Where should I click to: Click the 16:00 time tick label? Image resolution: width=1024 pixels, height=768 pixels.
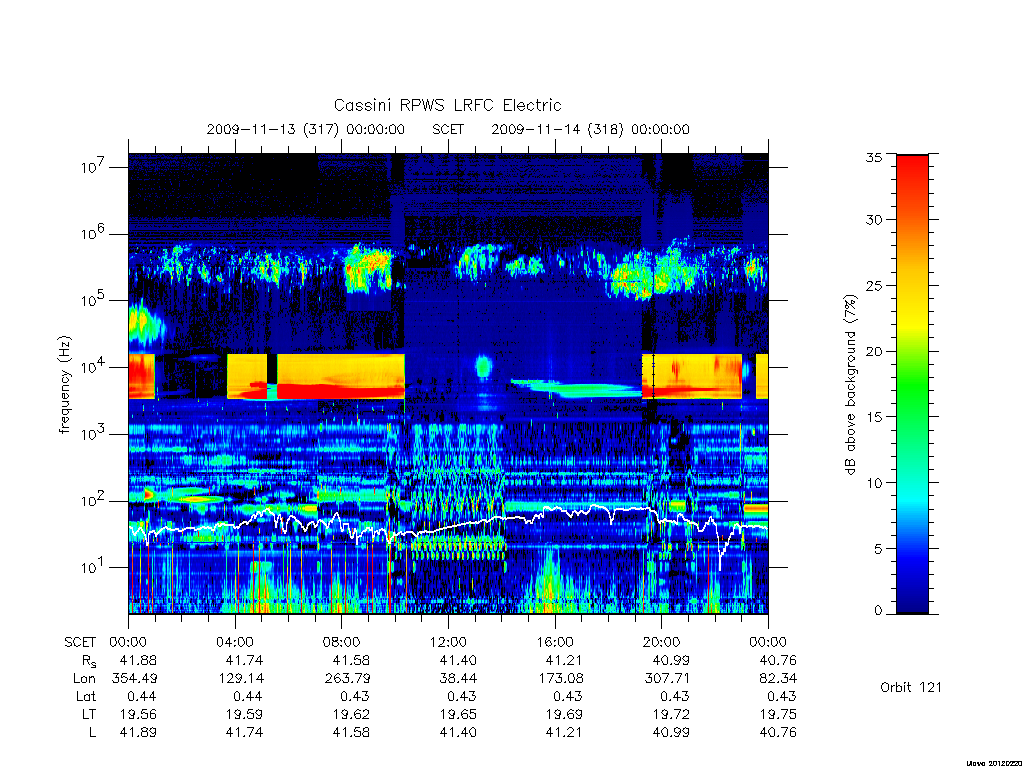pos(554,642)
